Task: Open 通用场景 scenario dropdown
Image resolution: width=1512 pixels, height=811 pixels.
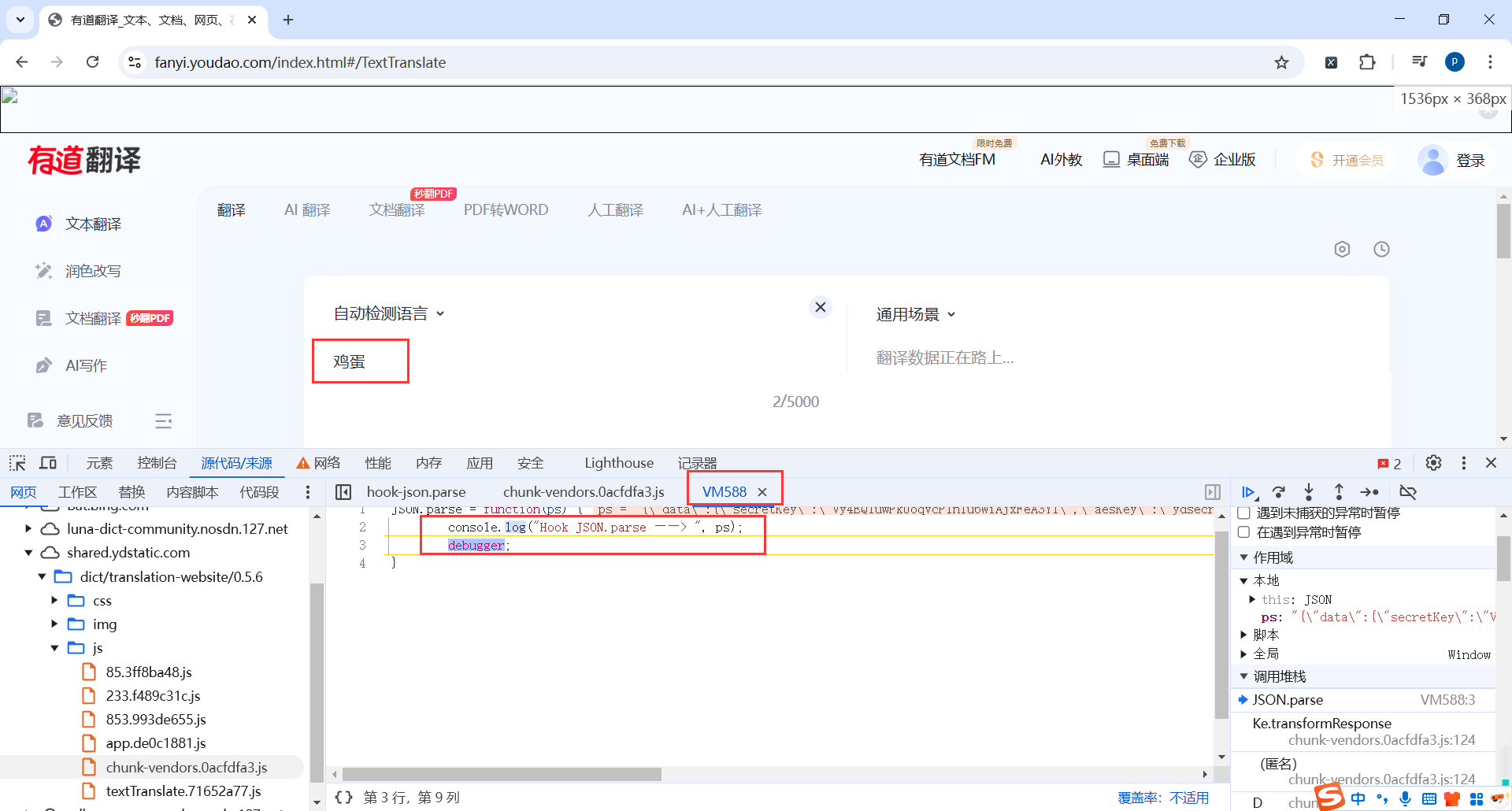Action: pos(916,314)
